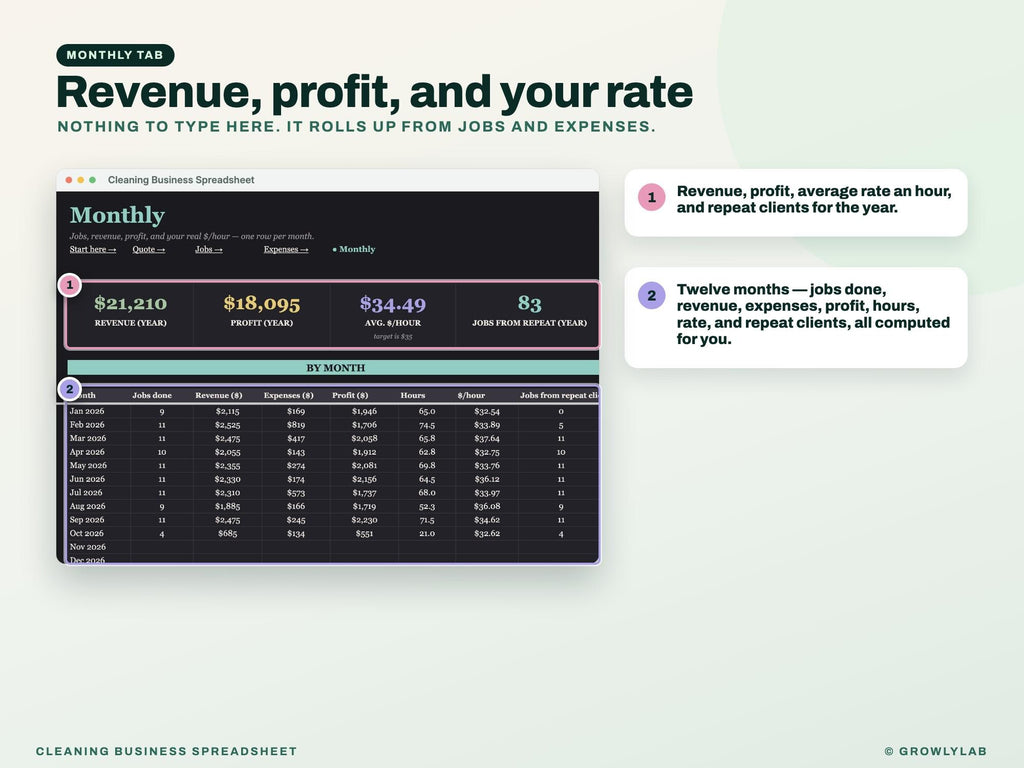Click the 'Profit ($)' column header
Screen dimensions: 1024x768
350,395
